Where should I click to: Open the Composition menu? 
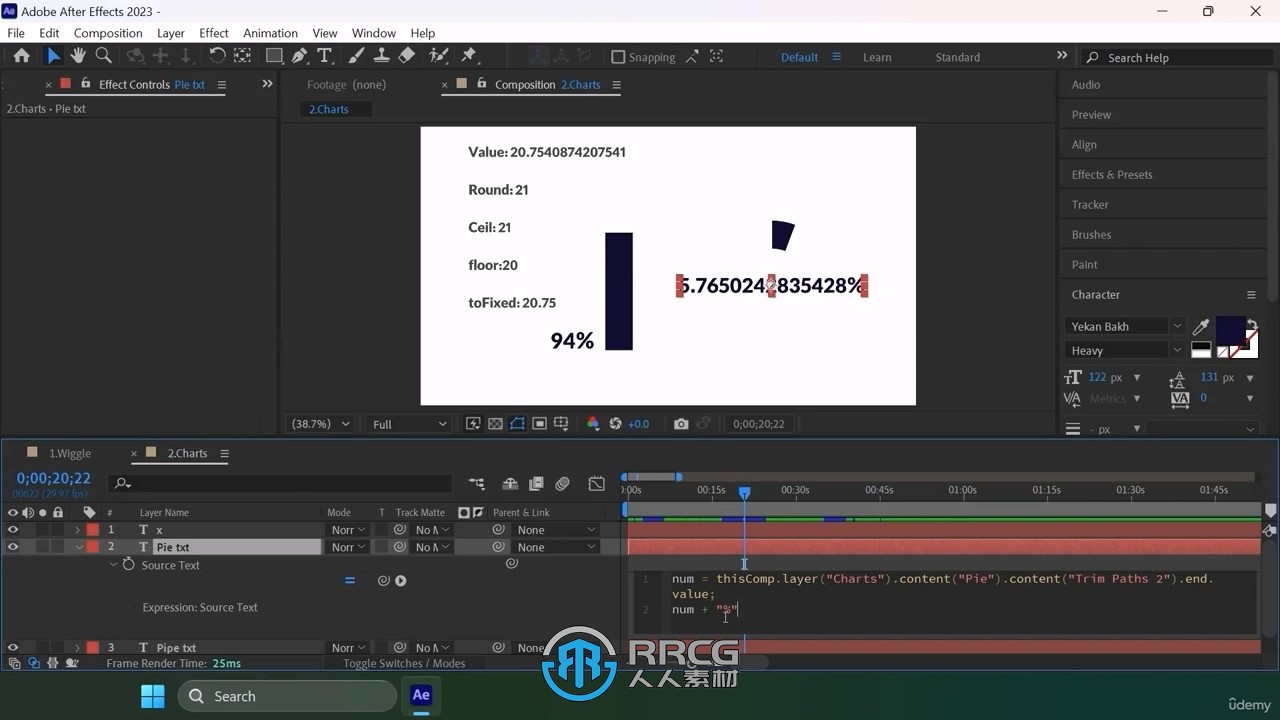click(108, 33)
